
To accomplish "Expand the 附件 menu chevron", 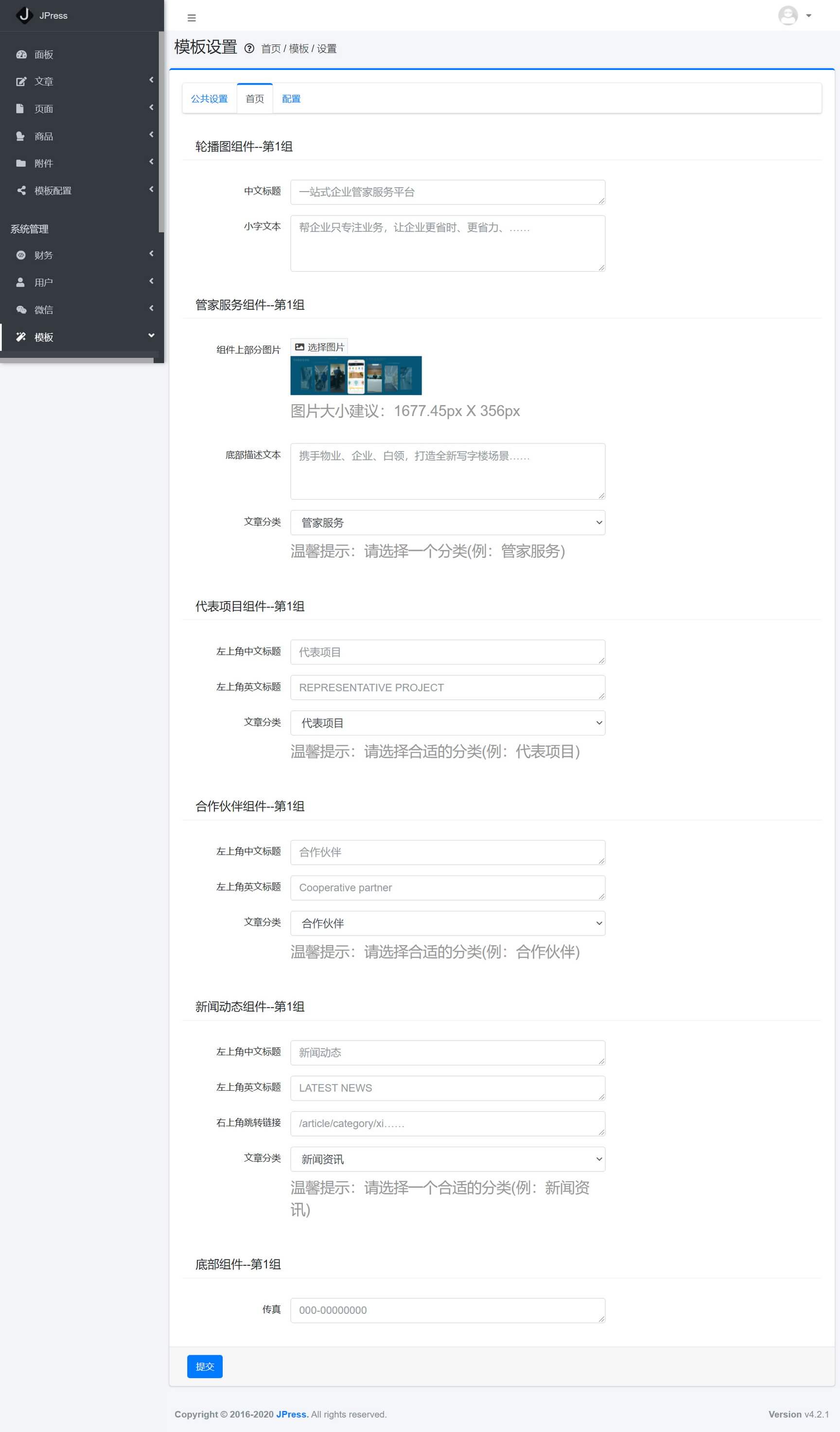I will [x=151, y=162].
